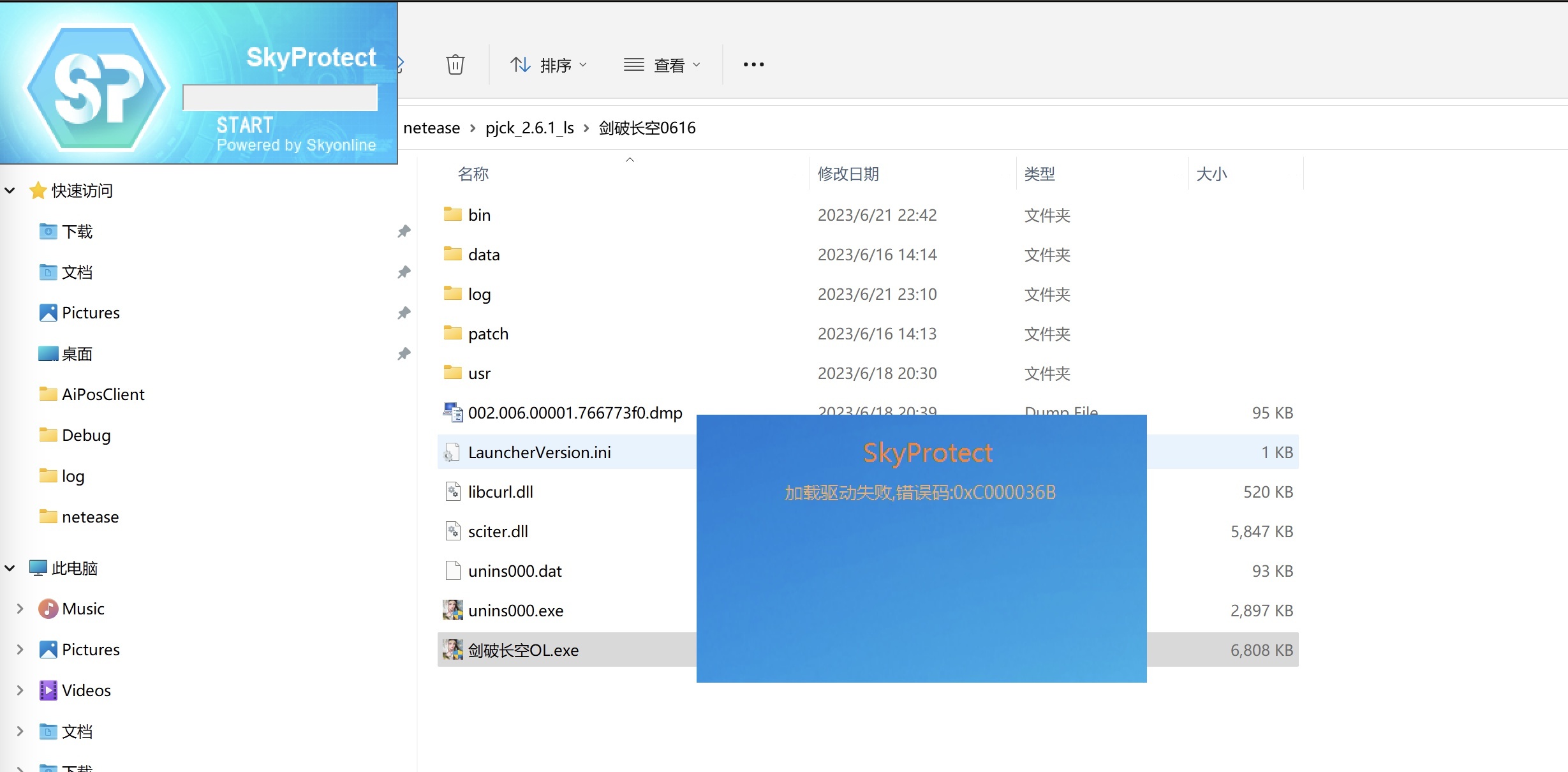Select the sciter.dll file icon
Image resolution: width=1568 pixels, height=772 pixels.
[x=452, y=531]
